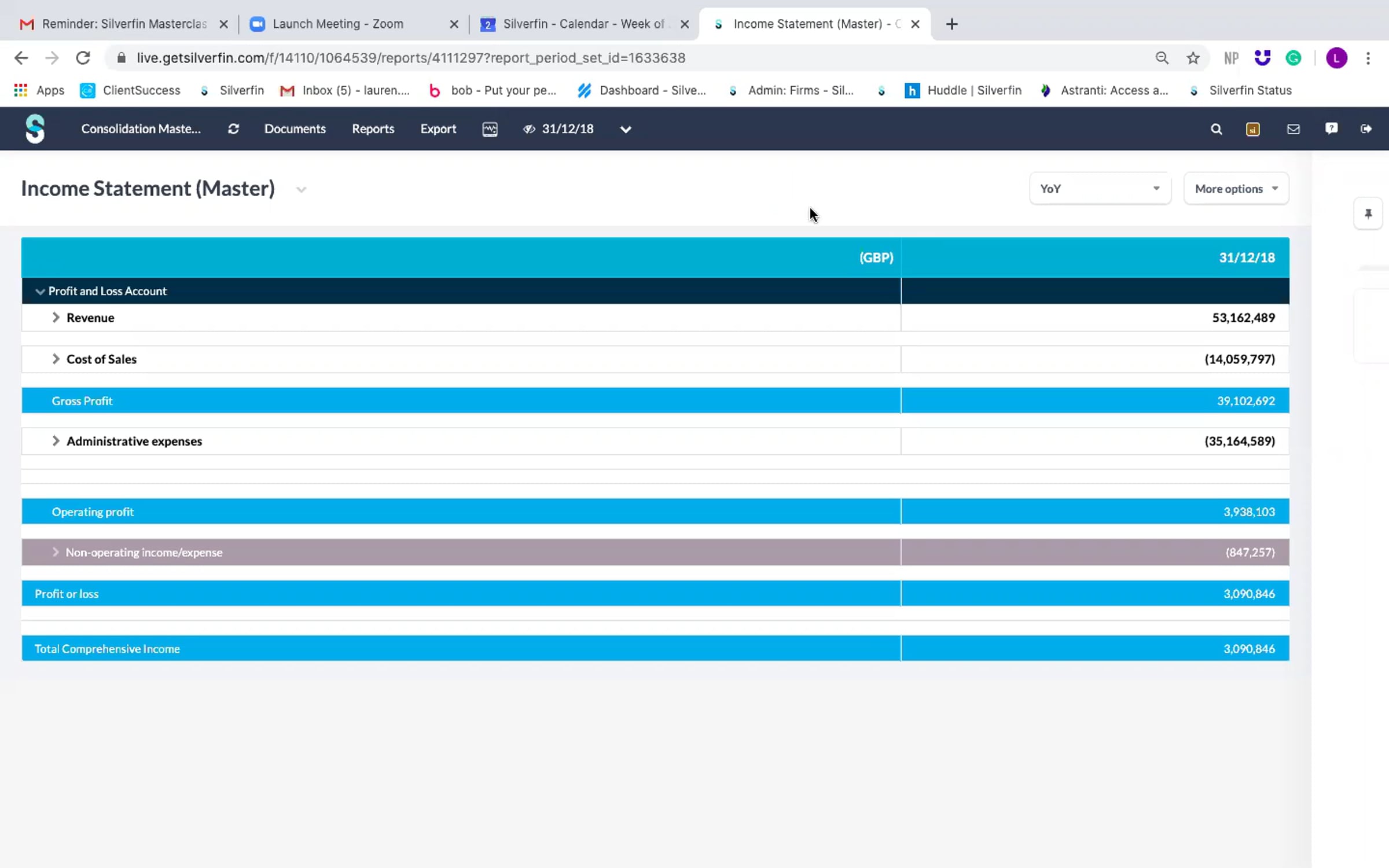Click the Silverfin logo home icon
The width and height of the screenshot is (1389, 868).
coord(35,128)
